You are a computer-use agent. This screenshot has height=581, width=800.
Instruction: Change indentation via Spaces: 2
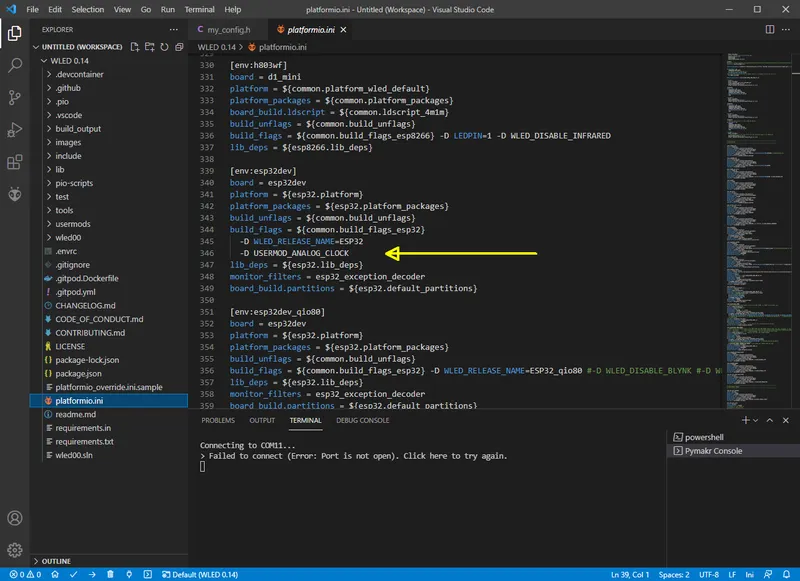click(x=673, y=574)
